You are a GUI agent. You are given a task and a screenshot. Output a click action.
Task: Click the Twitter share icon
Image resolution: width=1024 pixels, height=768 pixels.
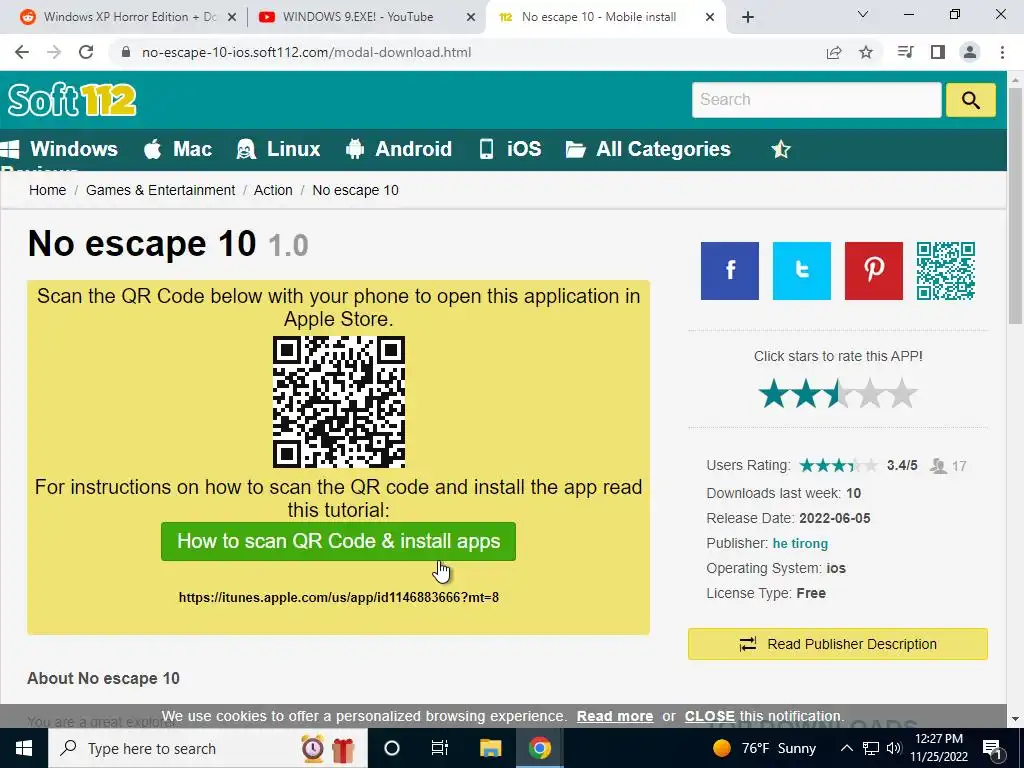[801, 271]
